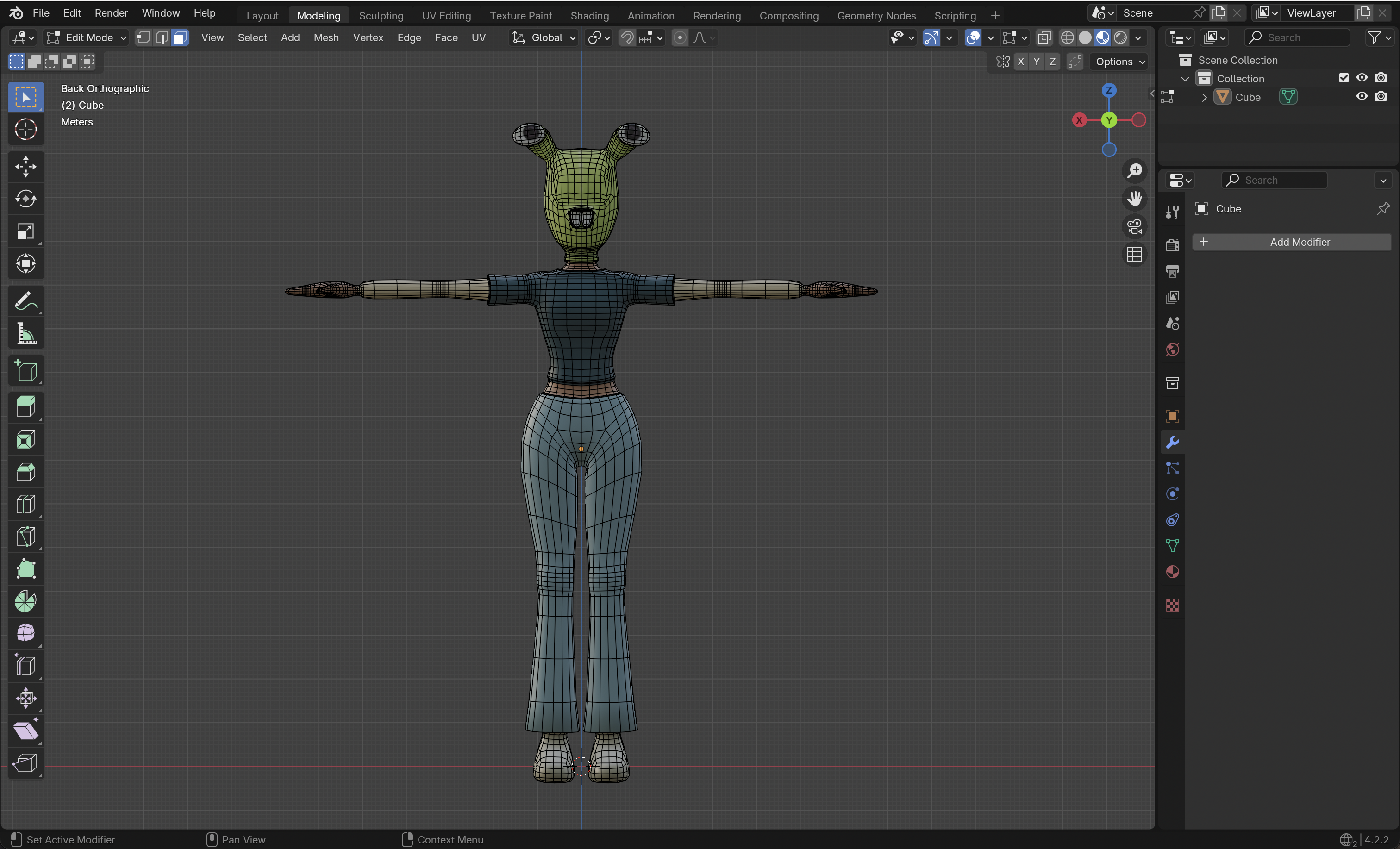Toggle Z axis mirror
This screenshot has height=849, width=1400.
pos(1052,62)
